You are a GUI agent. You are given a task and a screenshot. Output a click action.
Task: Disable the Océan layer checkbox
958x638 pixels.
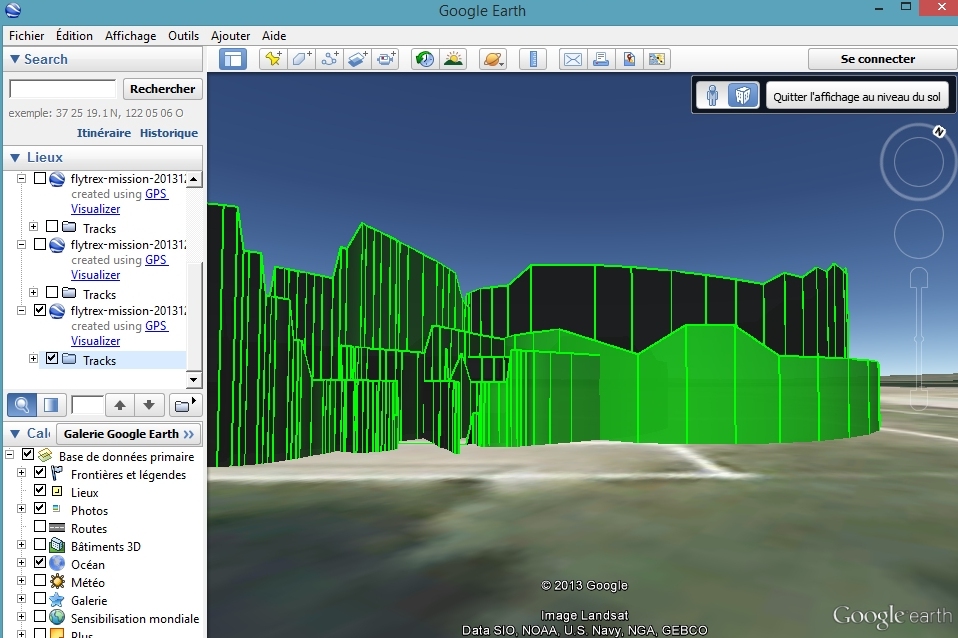40,562
